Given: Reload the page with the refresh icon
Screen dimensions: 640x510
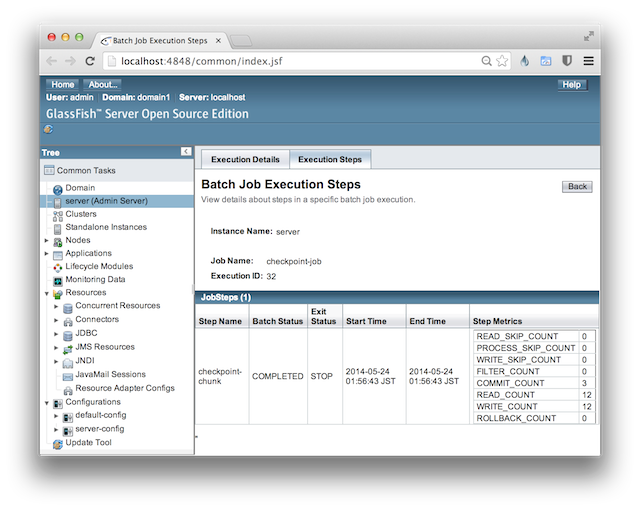Looking at the screenshot, I should click(x=90, y=61).
